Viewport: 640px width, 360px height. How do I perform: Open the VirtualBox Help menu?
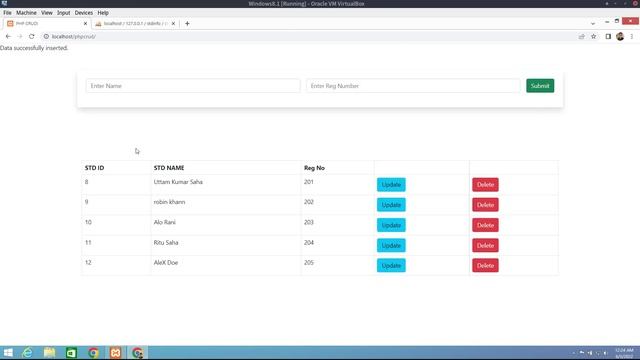[103, 13]
